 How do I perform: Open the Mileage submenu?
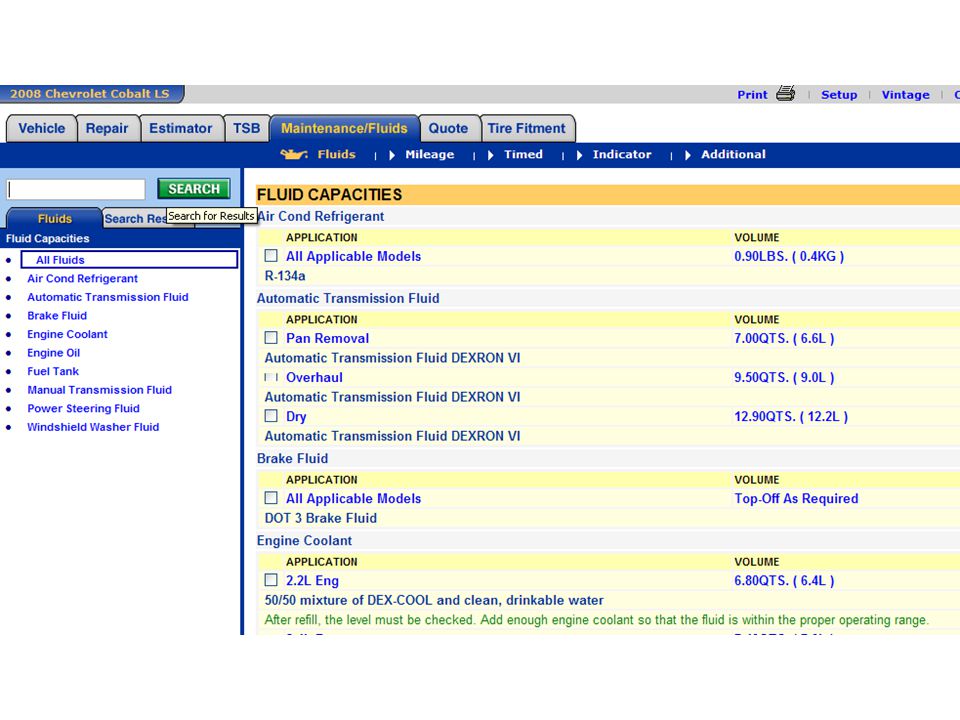430,154
